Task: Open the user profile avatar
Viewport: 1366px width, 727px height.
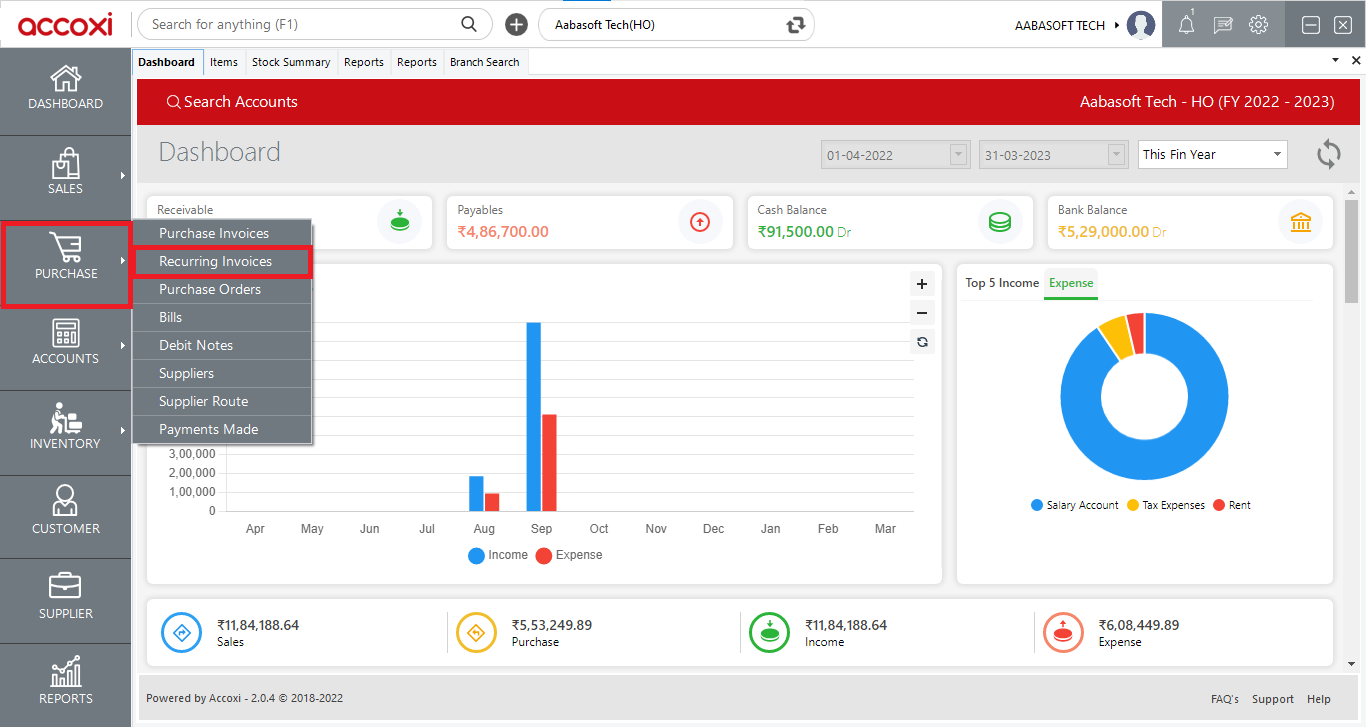Action: point(1140,25)
